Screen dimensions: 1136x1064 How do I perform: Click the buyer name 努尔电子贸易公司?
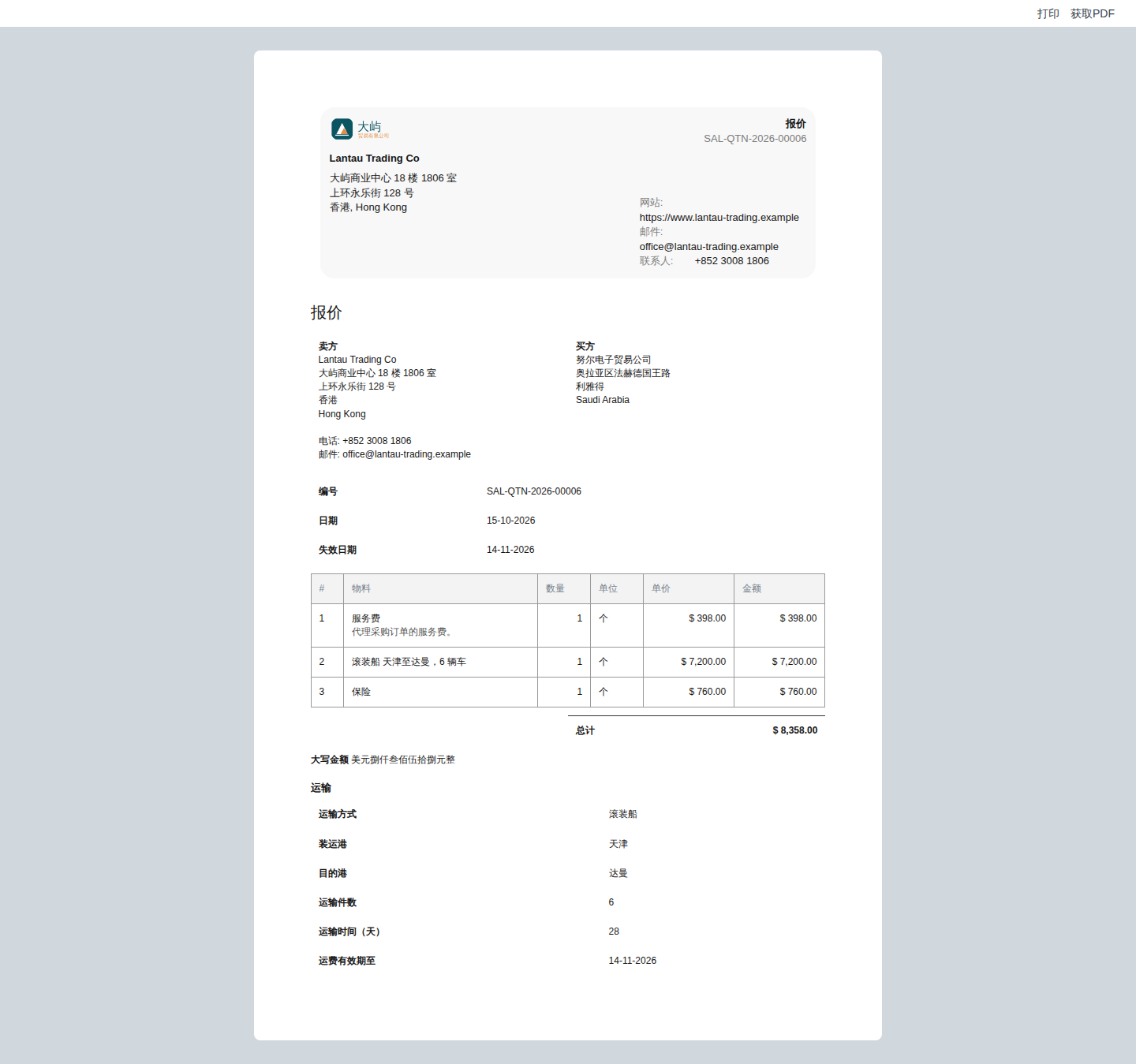613,360
